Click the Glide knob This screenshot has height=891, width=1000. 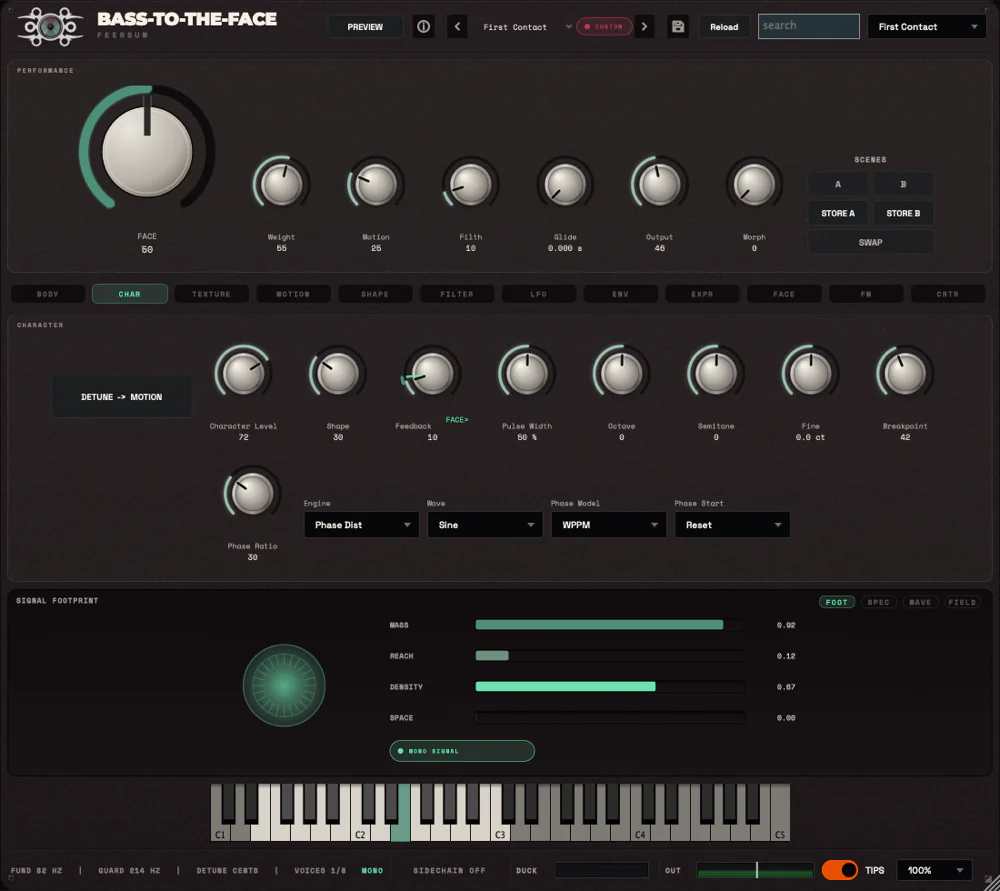click(564, 184)
